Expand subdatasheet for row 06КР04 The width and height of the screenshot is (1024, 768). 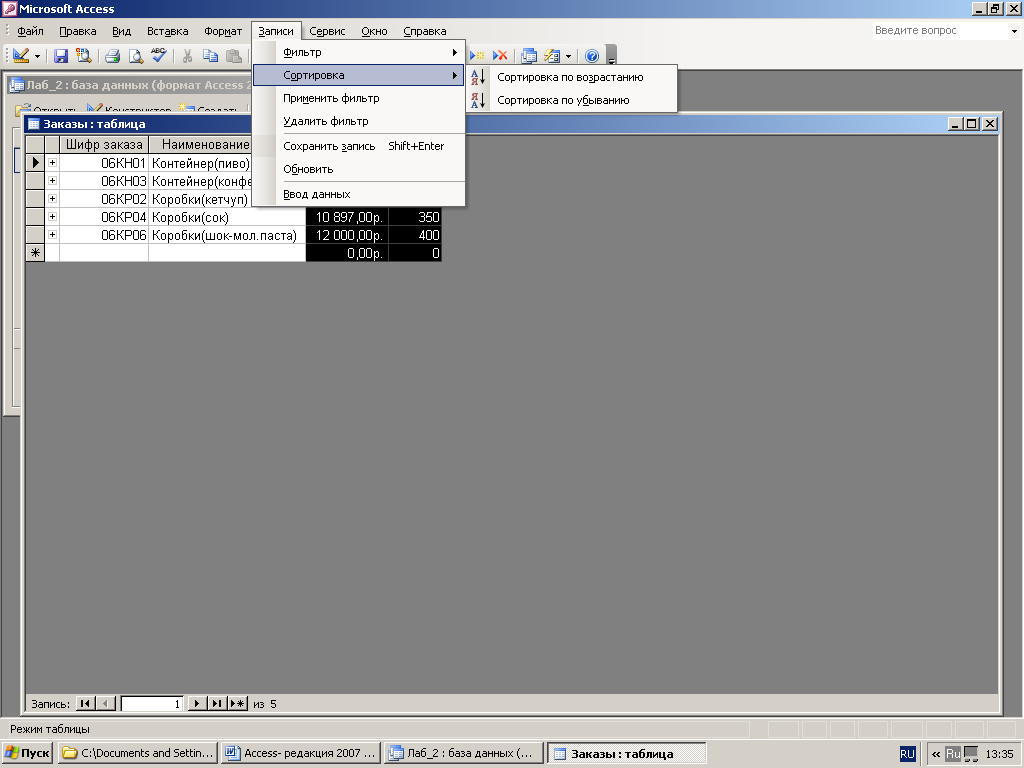52,217
